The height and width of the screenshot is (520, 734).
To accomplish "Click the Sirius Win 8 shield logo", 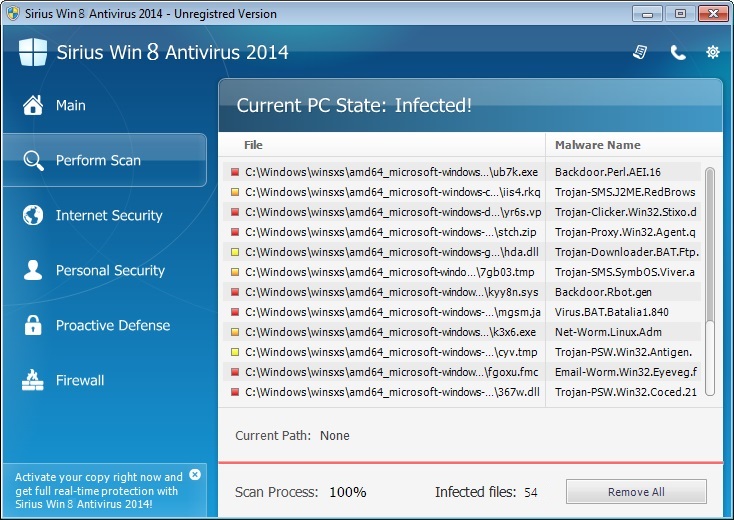I will tap(33, 51).
